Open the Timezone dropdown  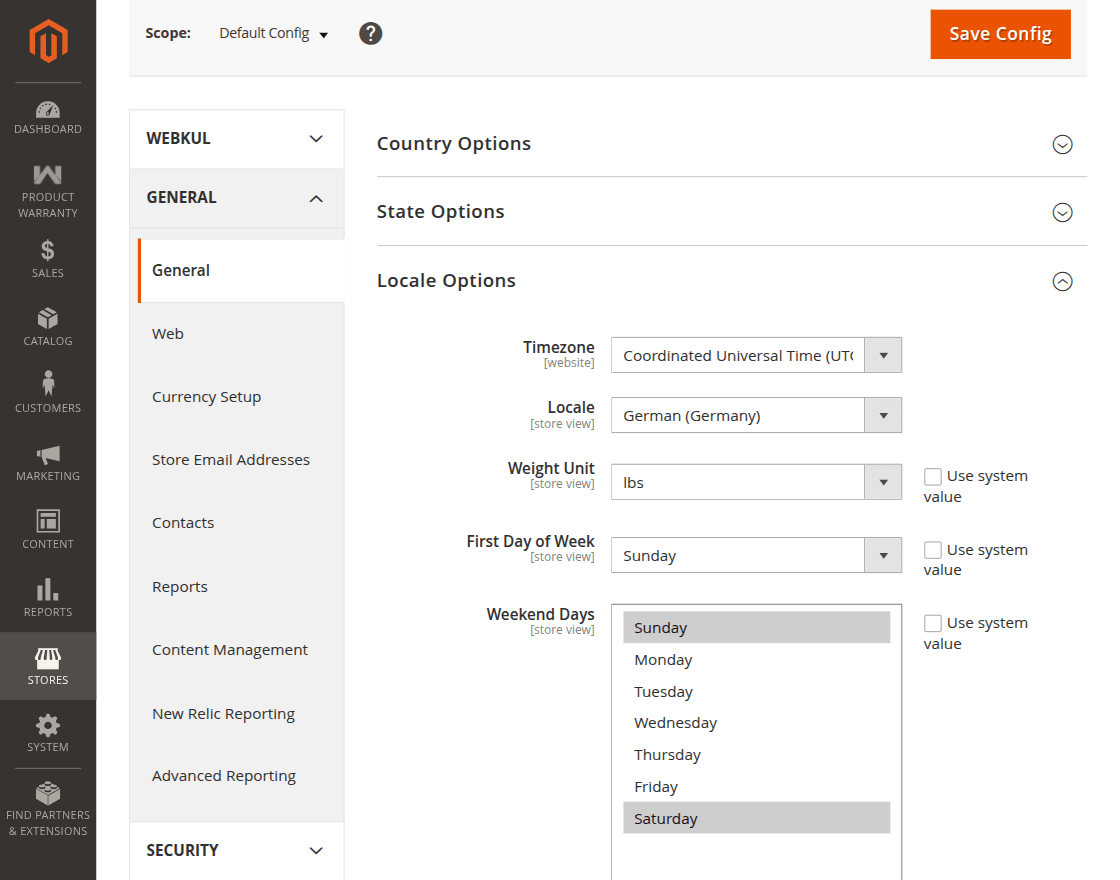[x=756, y=355]
